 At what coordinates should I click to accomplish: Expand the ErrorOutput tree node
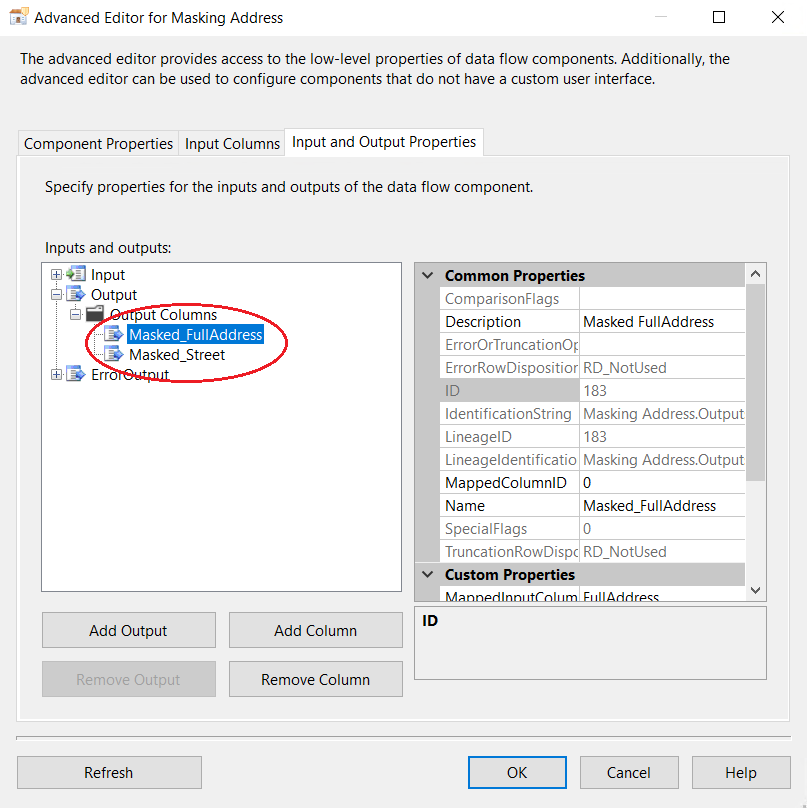(x=57, y=375)
